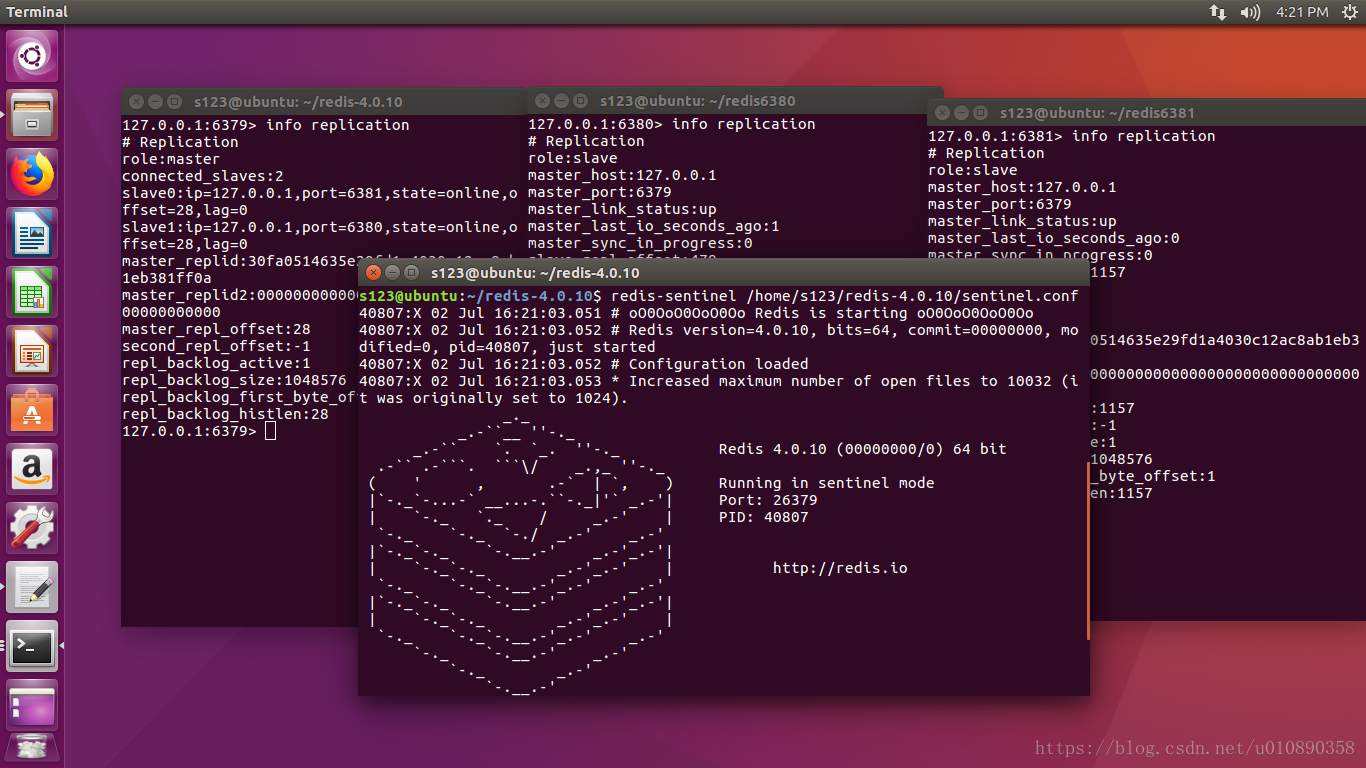Open the Ubuntu Dash search launcher
The width and height of the screenshot is (1366, 768).
(32, 56)
